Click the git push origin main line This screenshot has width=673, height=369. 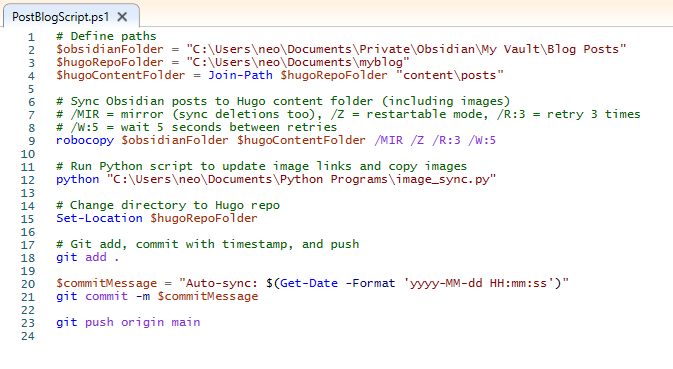pyautogui.click(x=128, y=322)
